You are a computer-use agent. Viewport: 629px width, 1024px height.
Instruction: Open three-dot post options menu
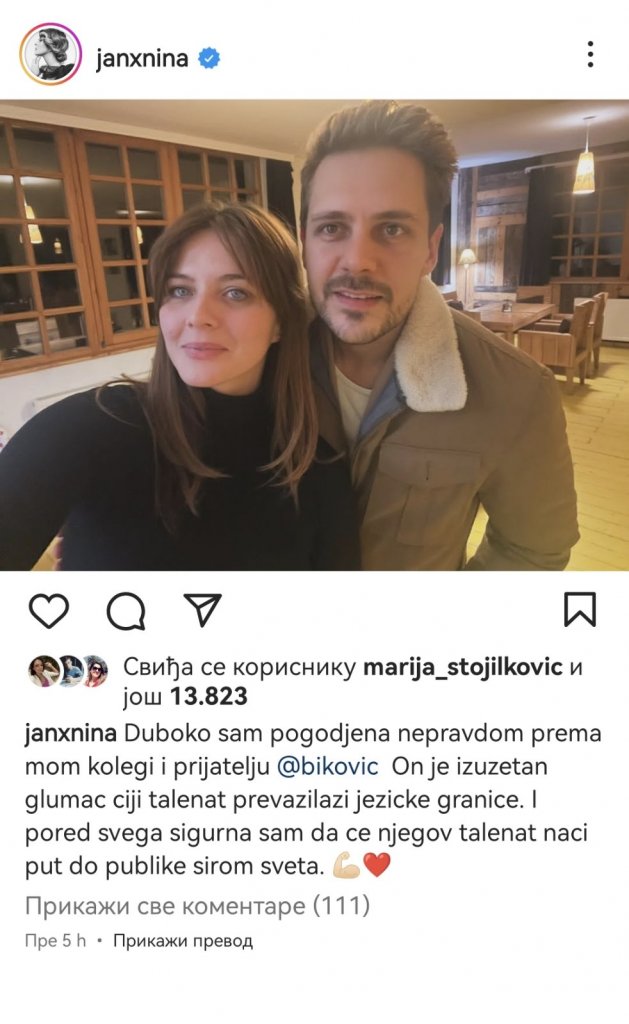(x=590, y=54)
